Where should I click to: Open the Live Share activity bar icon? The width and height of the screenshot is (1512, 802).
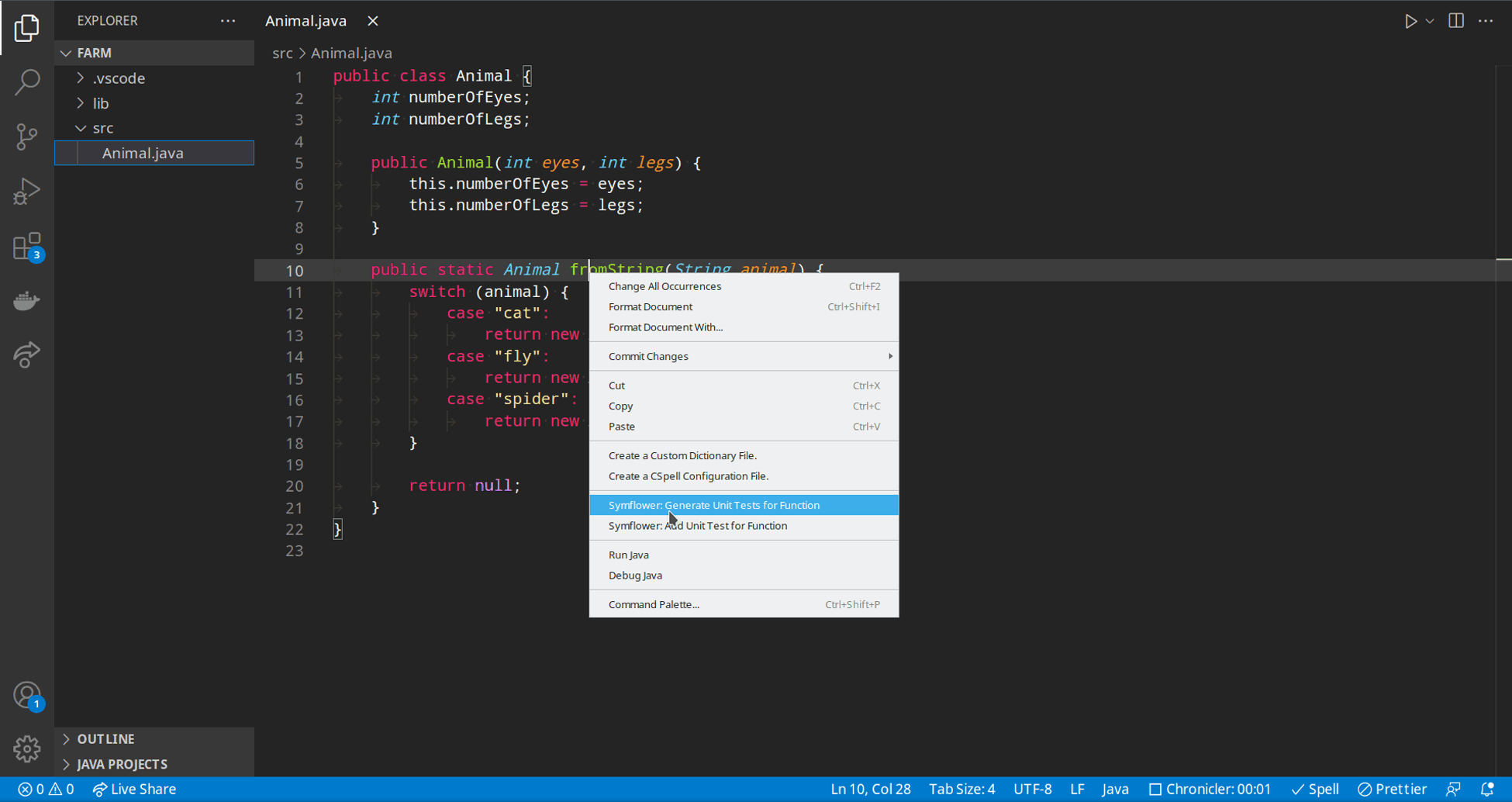click(x=27, y=354)
